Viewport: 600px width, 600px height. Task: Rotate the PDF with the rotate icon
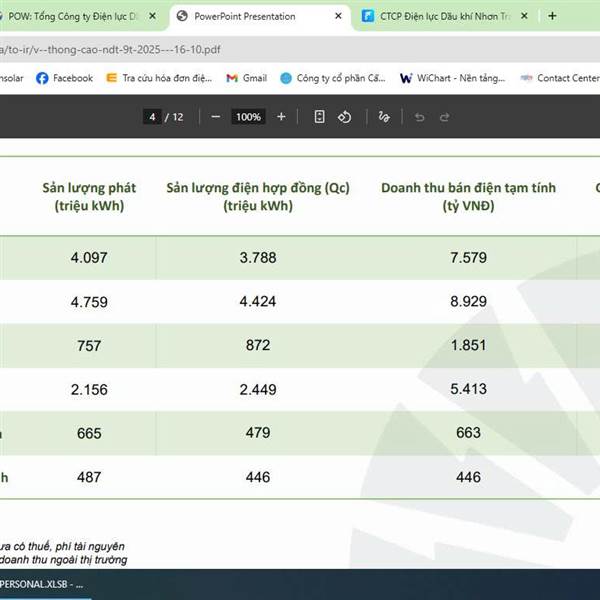(344, 117)
